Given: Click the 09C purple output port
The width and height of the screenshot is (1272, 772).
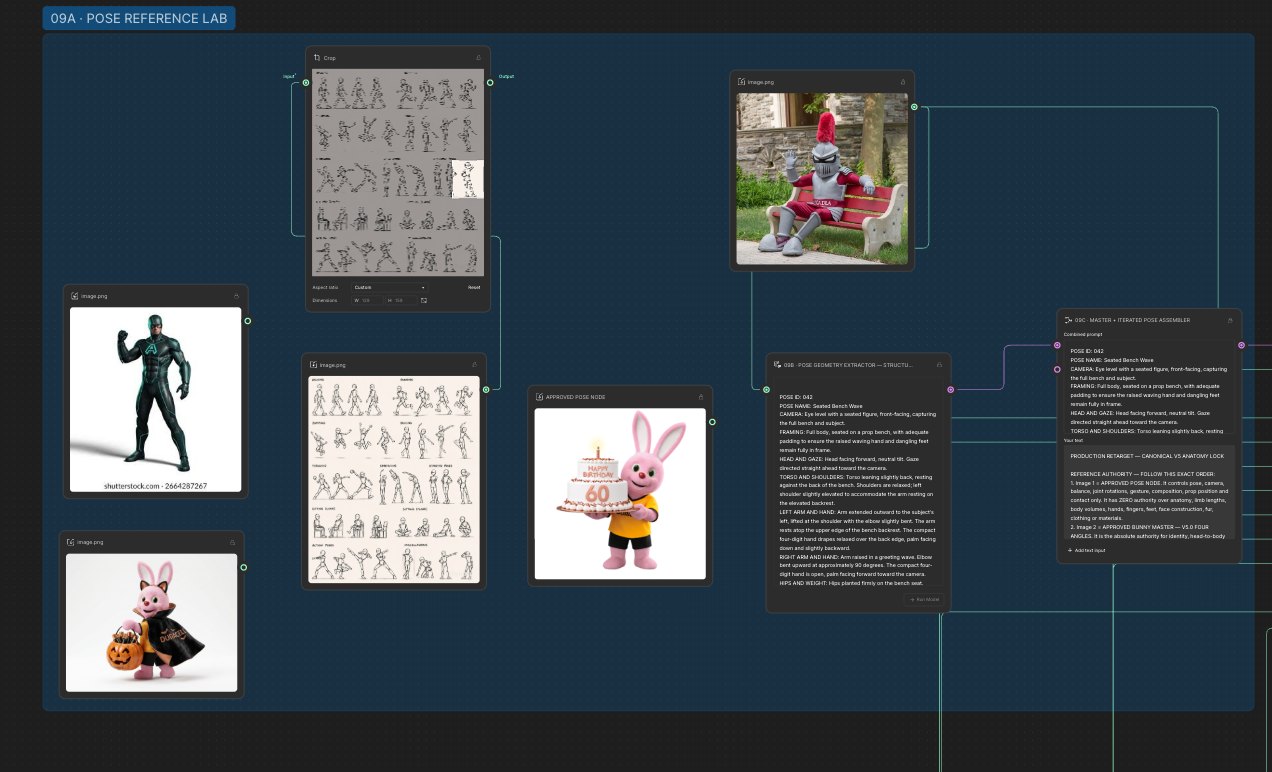Looking at the screenshot, I should click(x=1241, y=345).
